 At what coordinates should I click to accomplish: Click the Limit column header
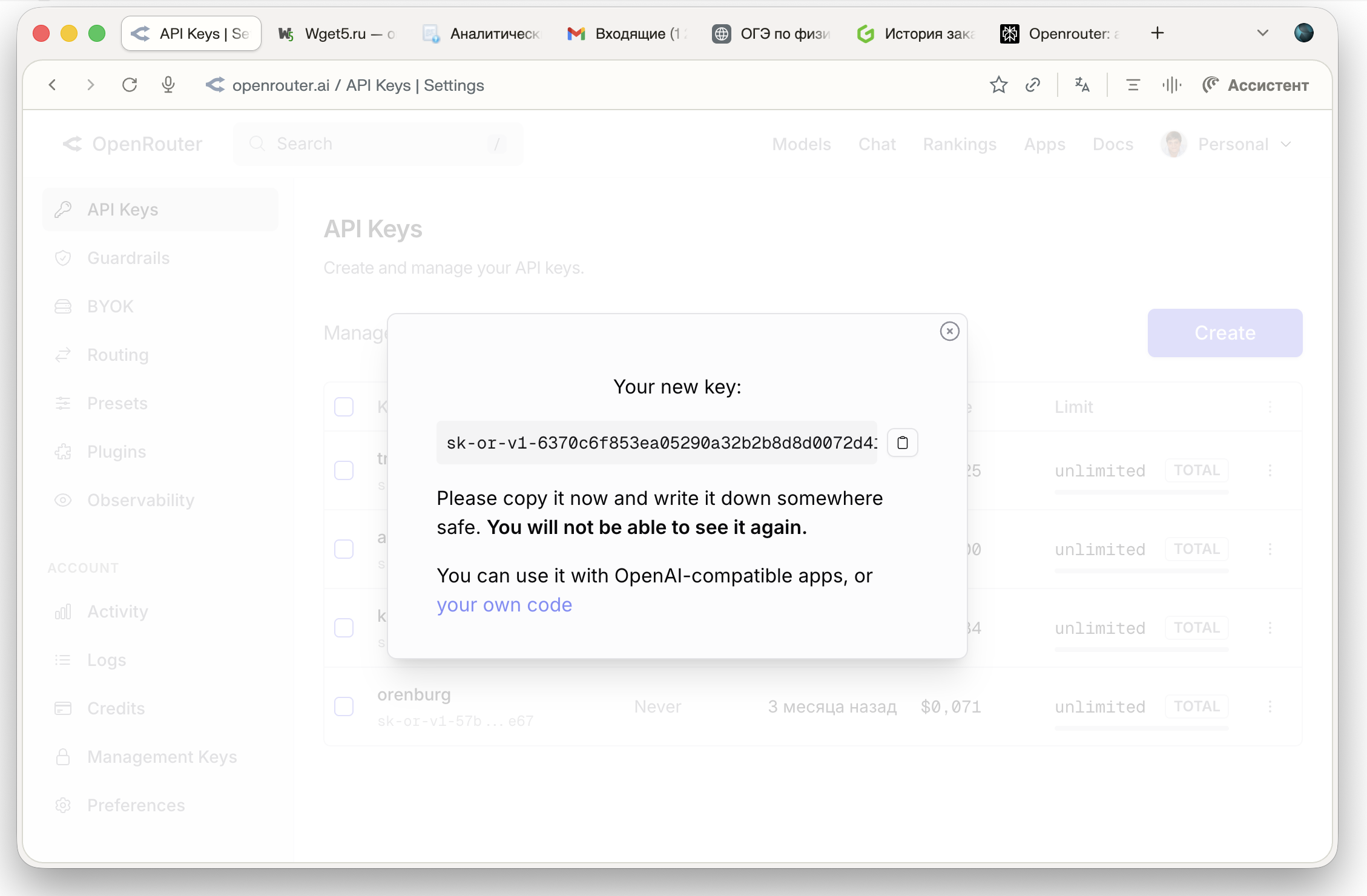pyautogui.click(x=1074, y=407)
